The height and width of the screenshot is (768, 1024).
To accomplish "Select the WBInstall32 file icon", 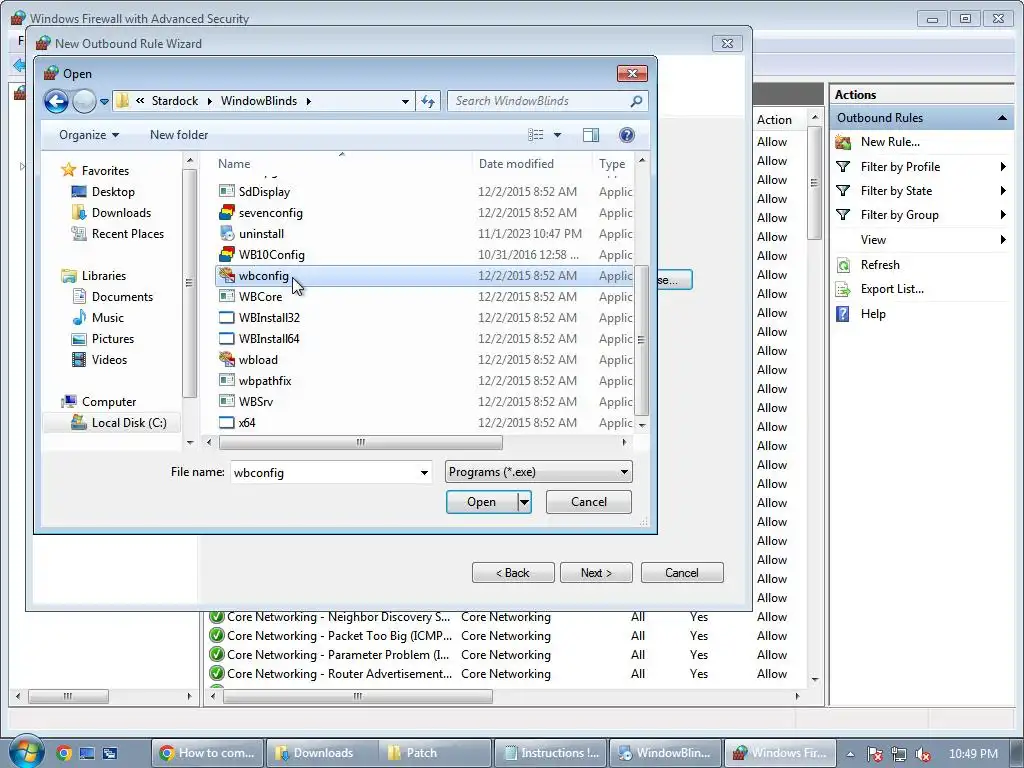I will (x=227, y=317).
